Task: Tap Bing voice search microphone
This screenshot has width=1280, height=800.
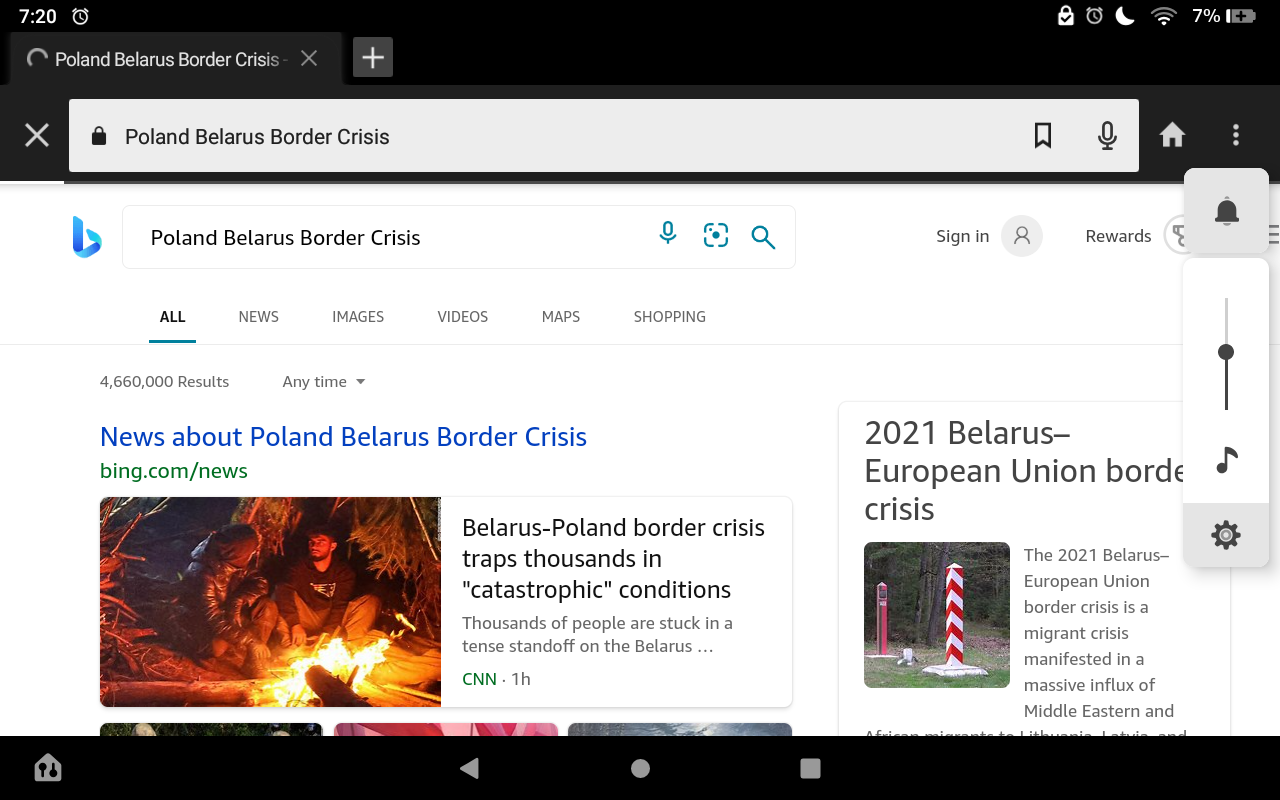Action: tap(668, 235)
